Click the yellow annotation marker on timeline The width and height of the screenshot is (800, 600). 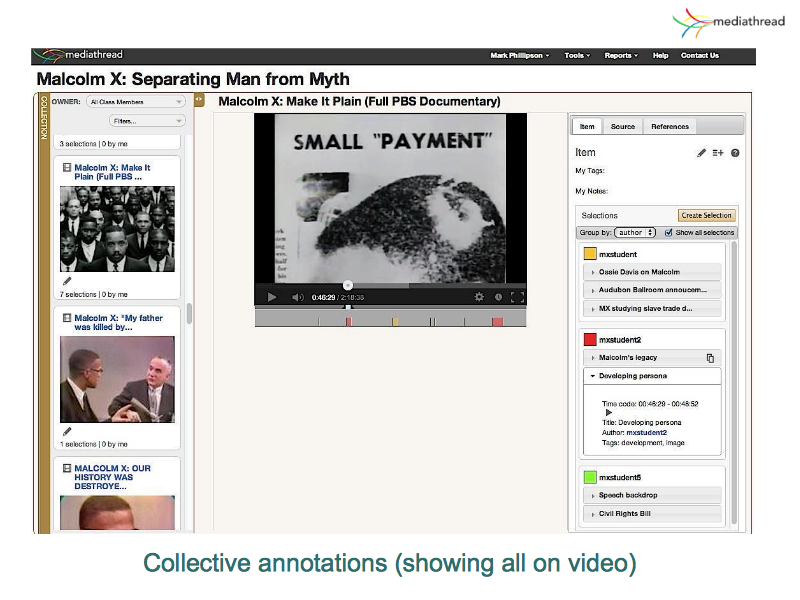(x=395, y=321)
